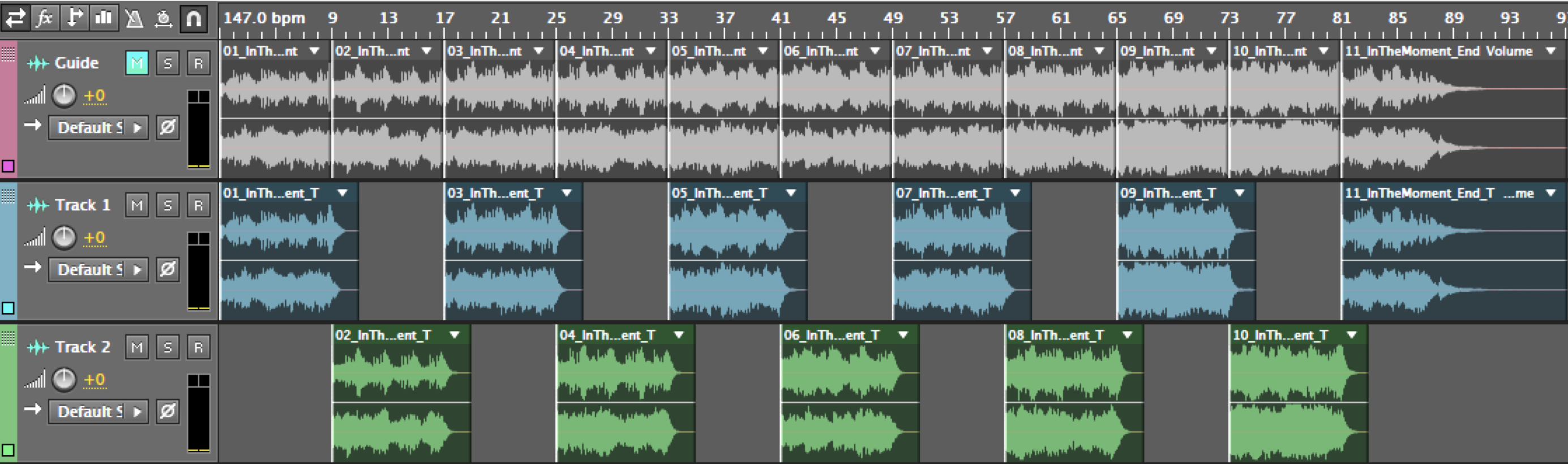Screen dimensions: 1568x464
Task: Unmute the Guide track with M
Action: coord(137,63)
